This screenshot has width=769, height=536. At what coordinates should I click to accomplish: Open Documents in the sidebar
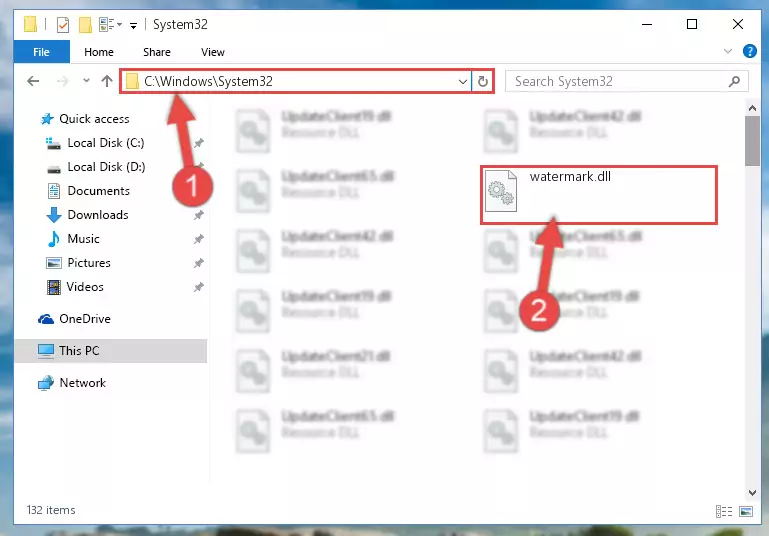(89, 191)
